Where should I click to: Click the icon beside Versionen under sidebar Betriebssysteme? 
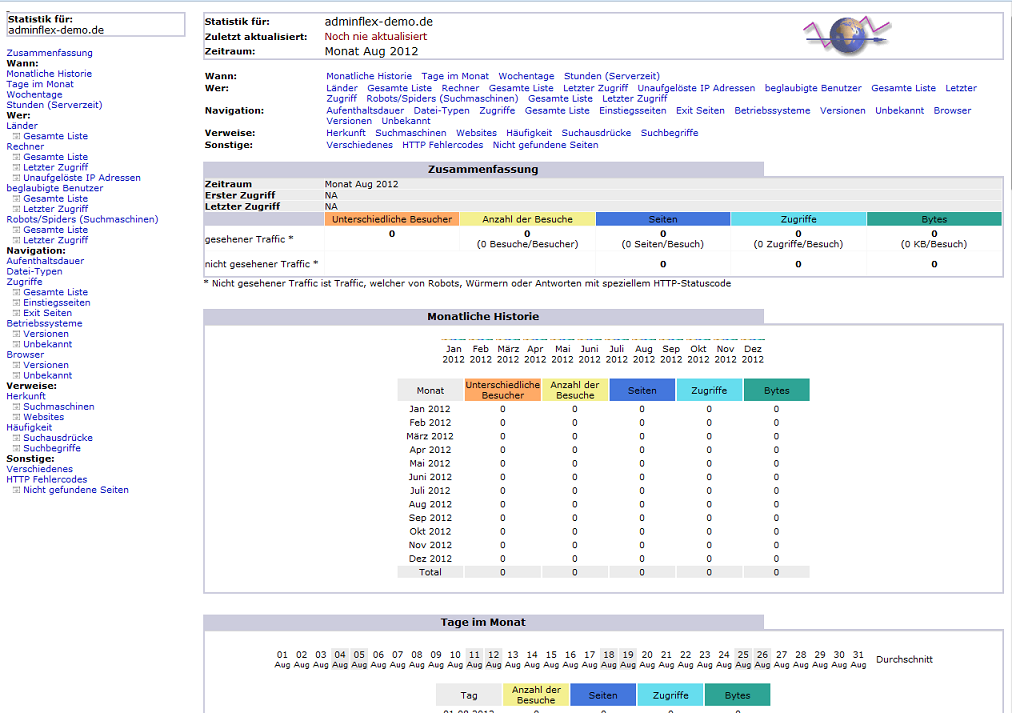17,334
